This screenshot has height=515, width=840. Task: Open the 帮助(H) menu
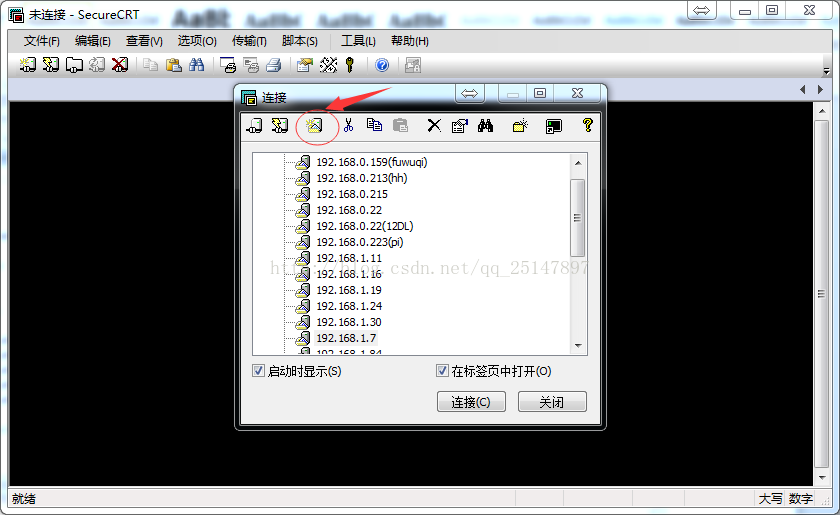pos(410,41)
